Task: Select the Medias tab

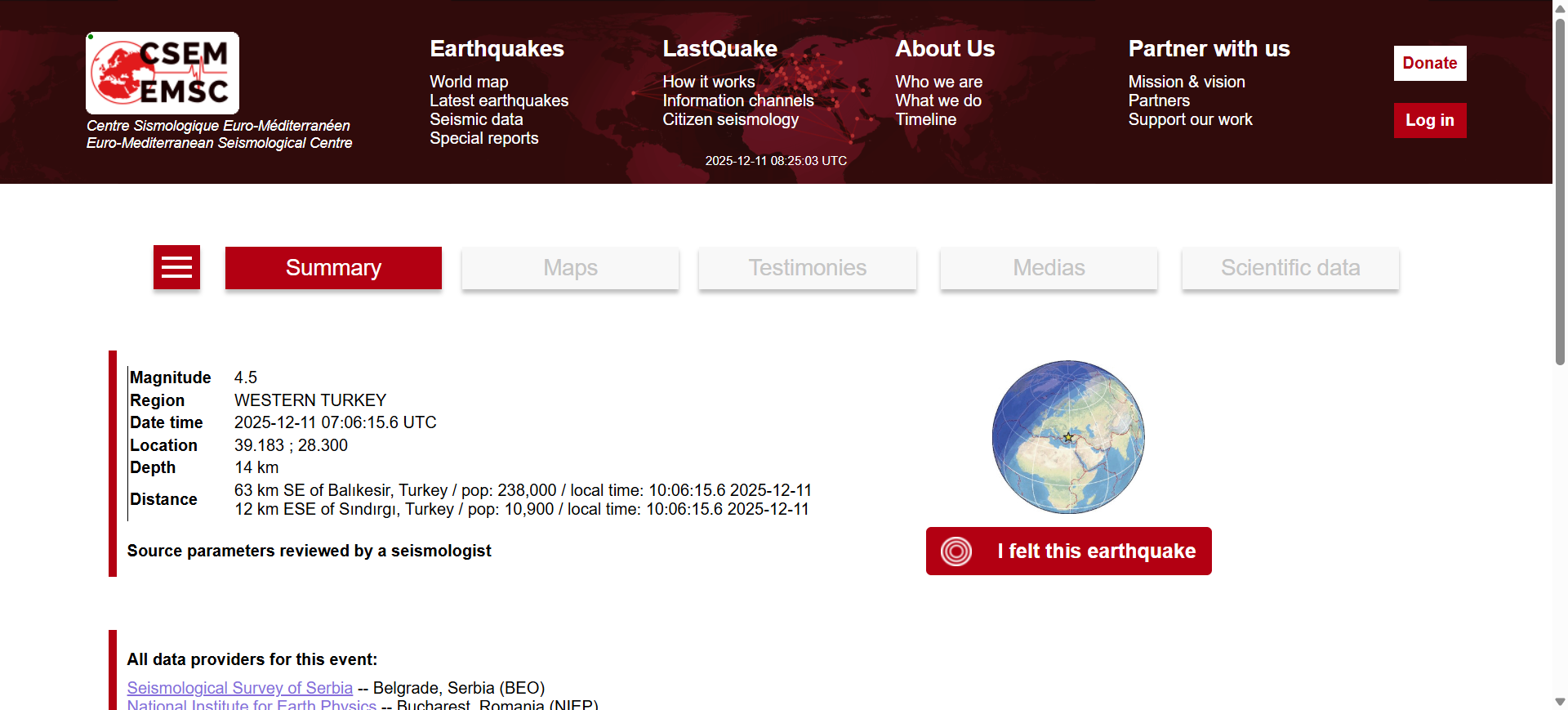Action: point(1049,268)
